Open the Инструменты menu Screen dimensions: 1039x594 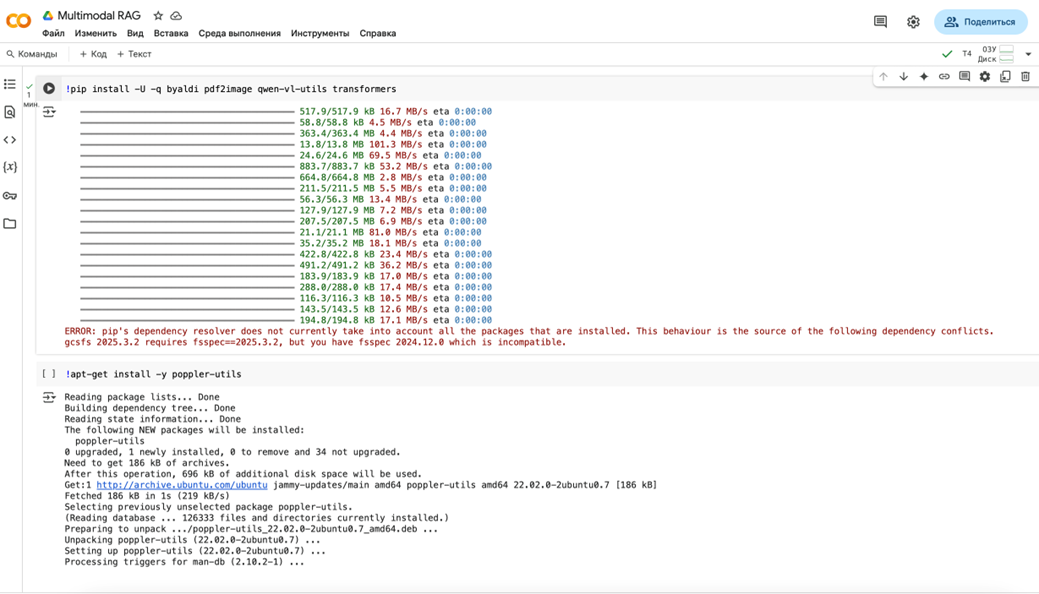tap(320, 33)
